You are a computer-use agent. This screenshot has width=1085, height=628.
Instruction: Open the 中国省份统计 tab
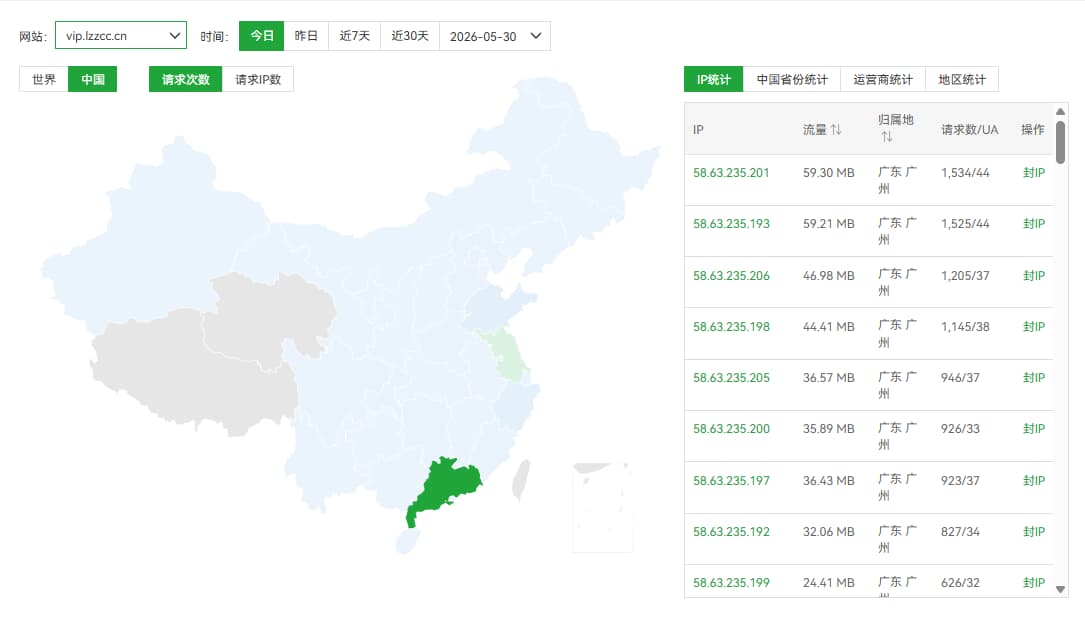pyautogui.click(x=792, y=80)
